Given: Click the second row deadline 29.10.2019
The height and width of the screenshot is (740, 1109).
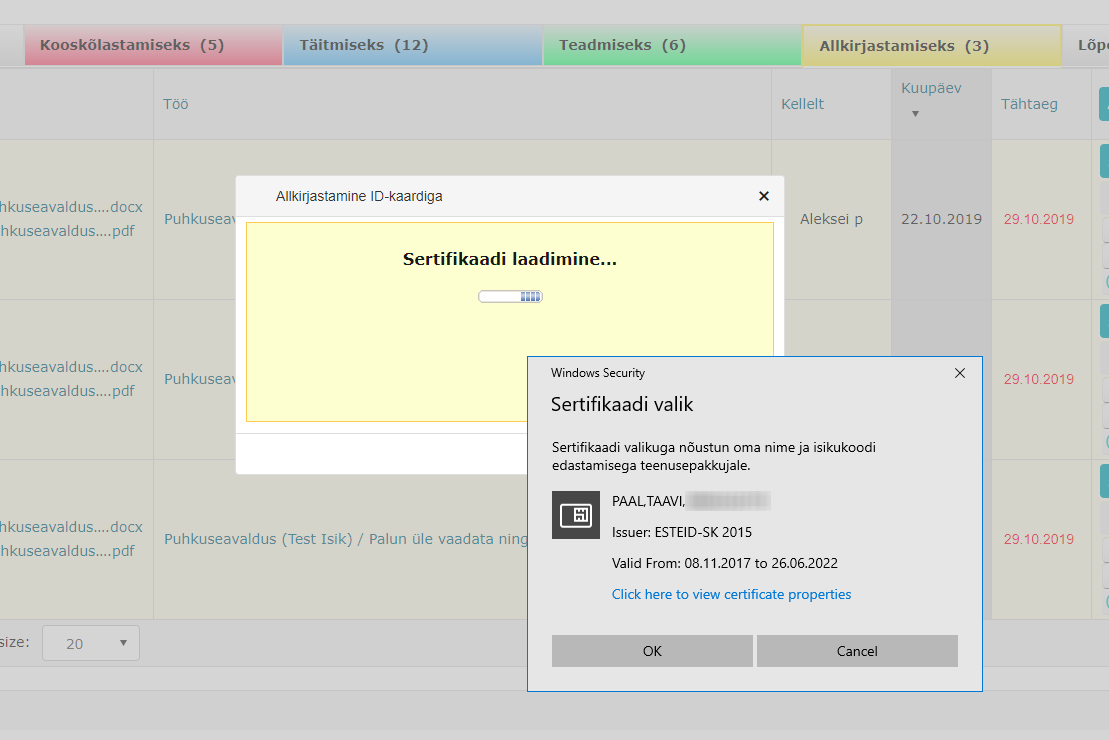Looking at the screenshot, I should point(1038,379).
